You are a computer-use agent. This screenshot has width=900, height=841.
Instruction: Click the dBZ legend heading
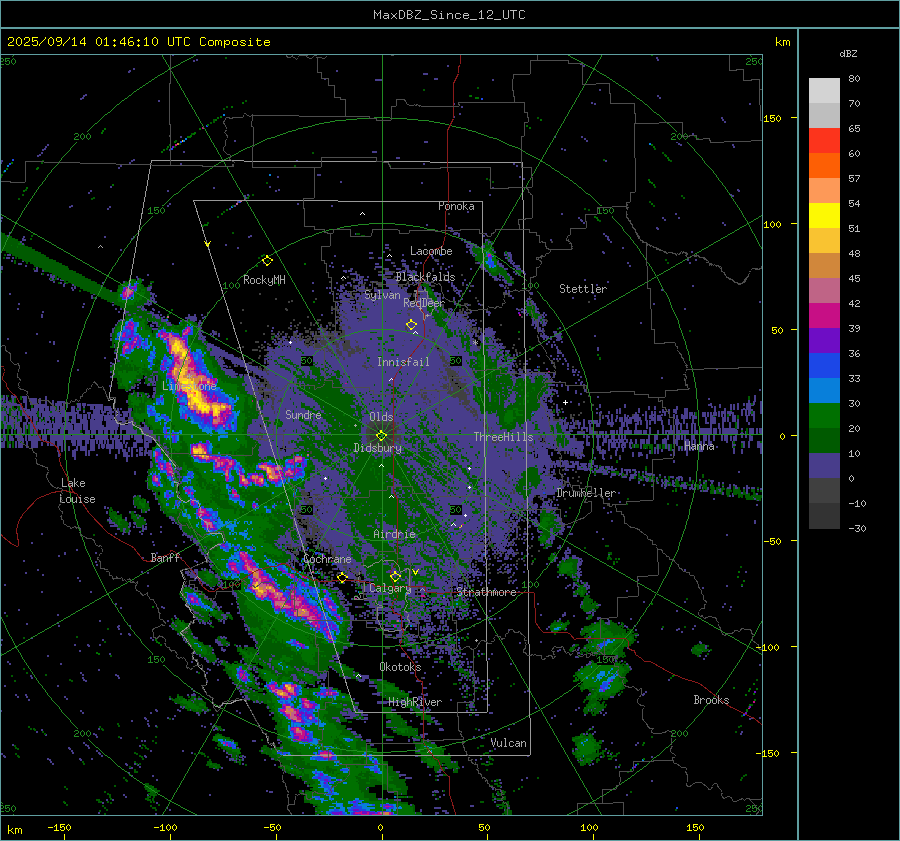(848, 53)
